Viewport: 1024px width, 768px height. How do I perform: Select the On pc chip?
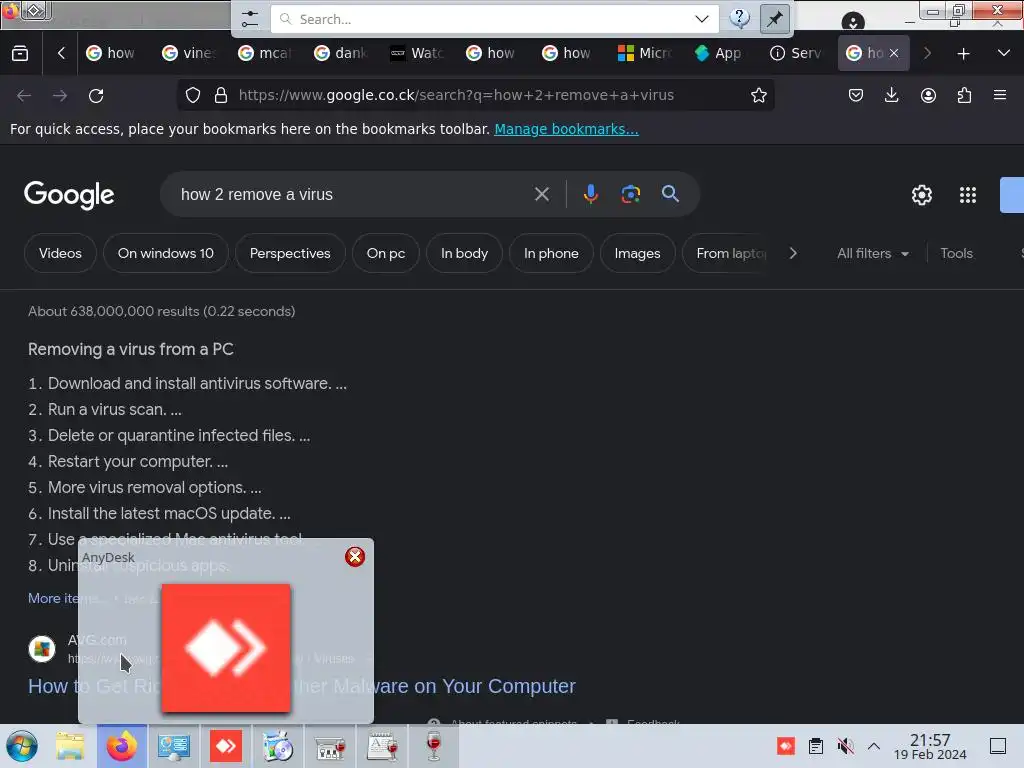386,253
